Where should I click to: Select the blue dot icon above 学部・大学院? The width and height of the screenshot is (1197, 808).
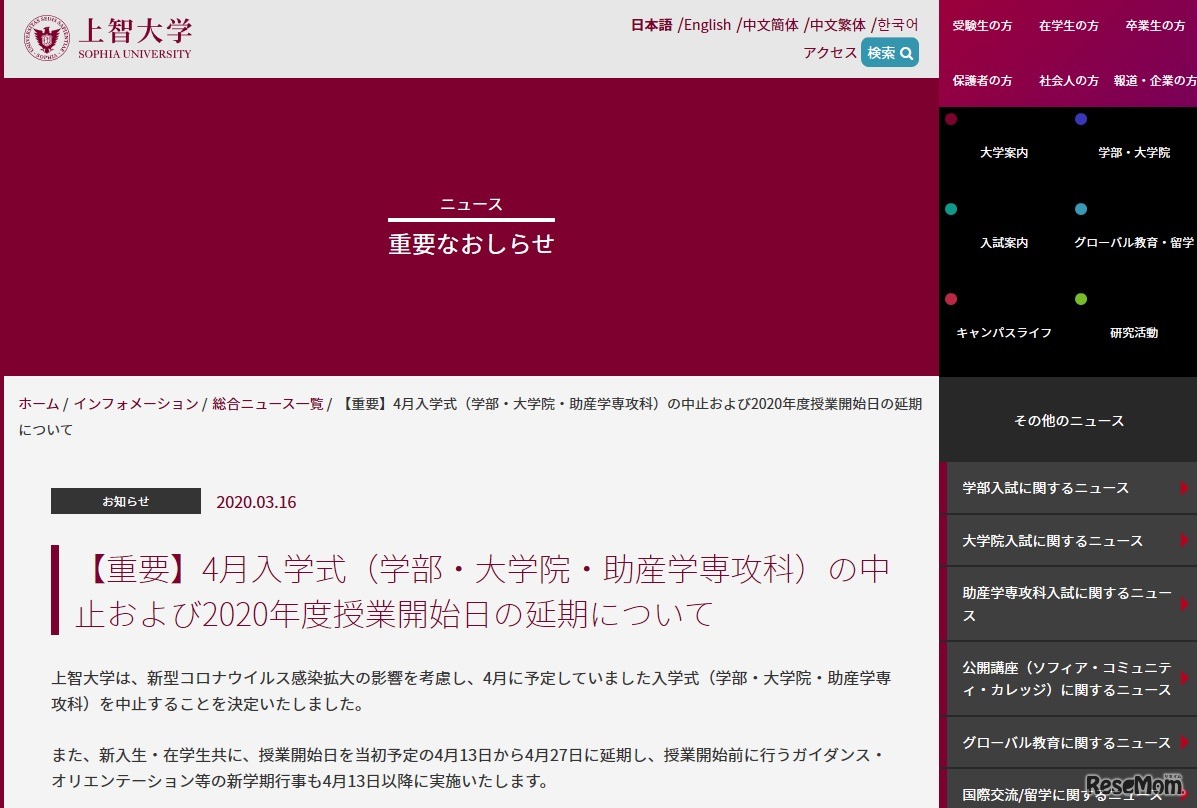1081,119
